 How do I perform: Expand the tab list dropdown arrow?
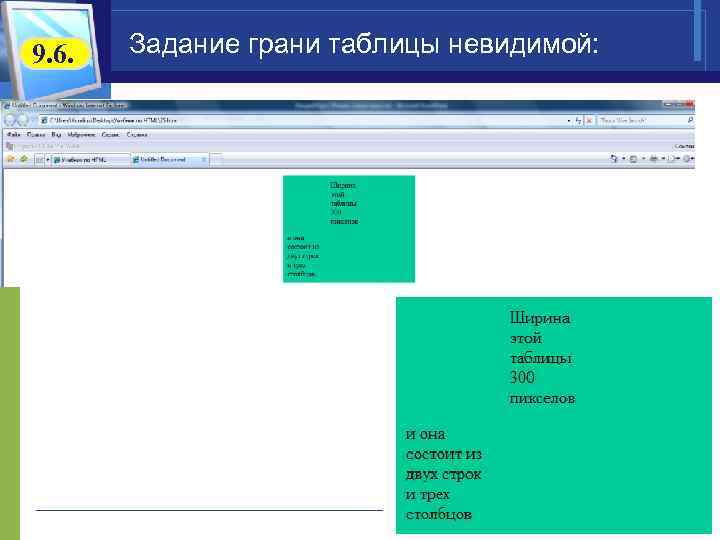point(48,159)
